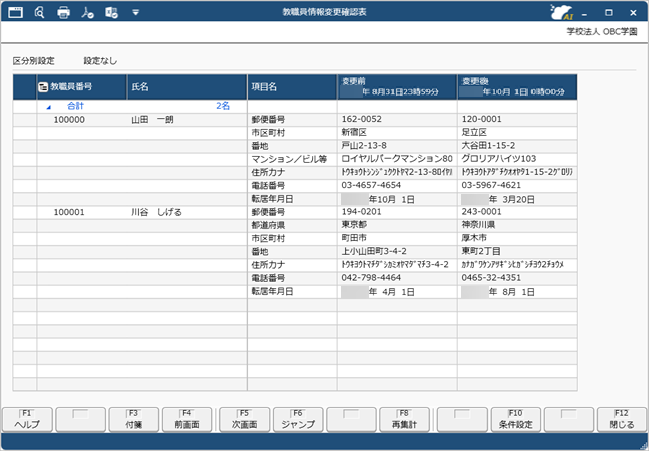
Task: Open the toolbar dropdown arrow
Action: coord(135,12)
